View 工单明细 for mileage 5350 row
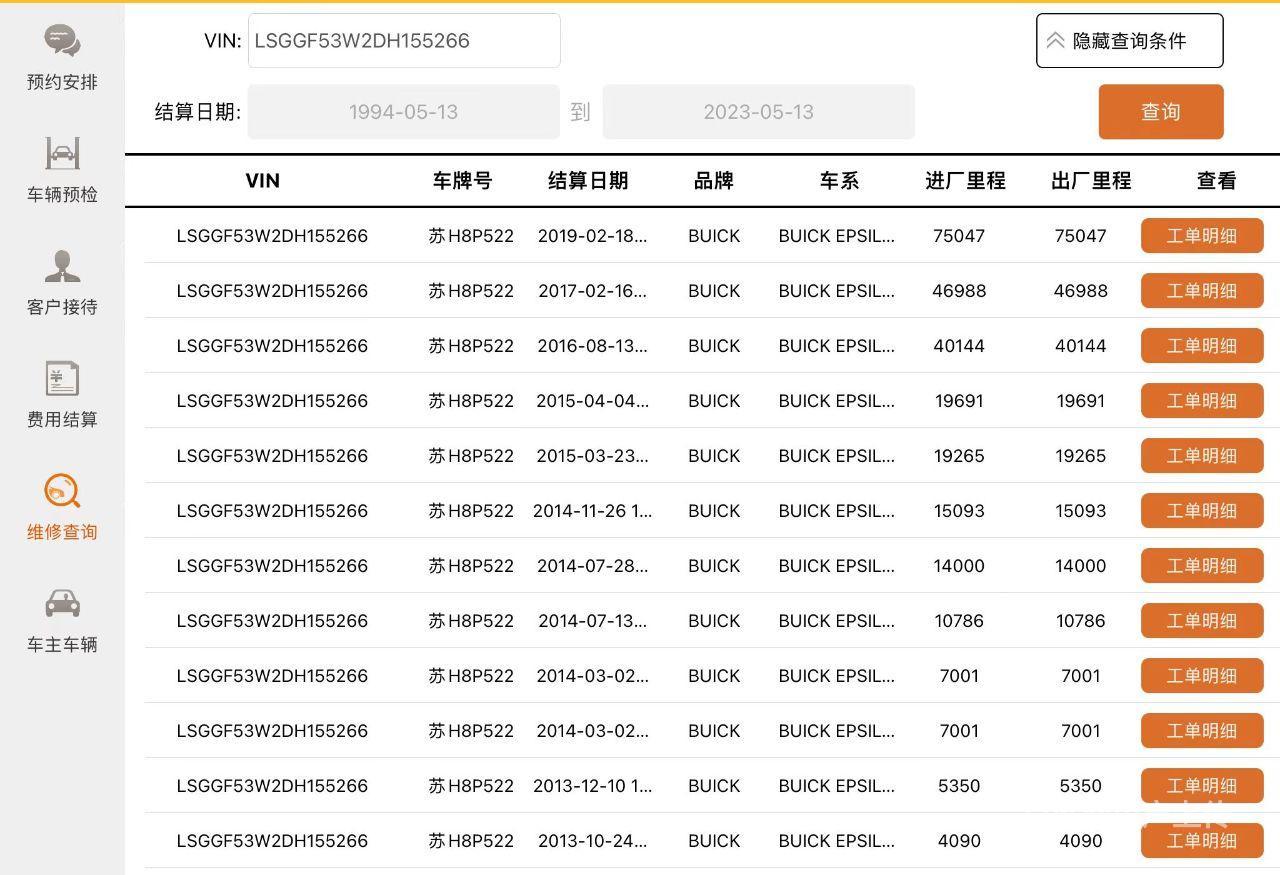1280x875 pixels. (x=1202, y=786)
